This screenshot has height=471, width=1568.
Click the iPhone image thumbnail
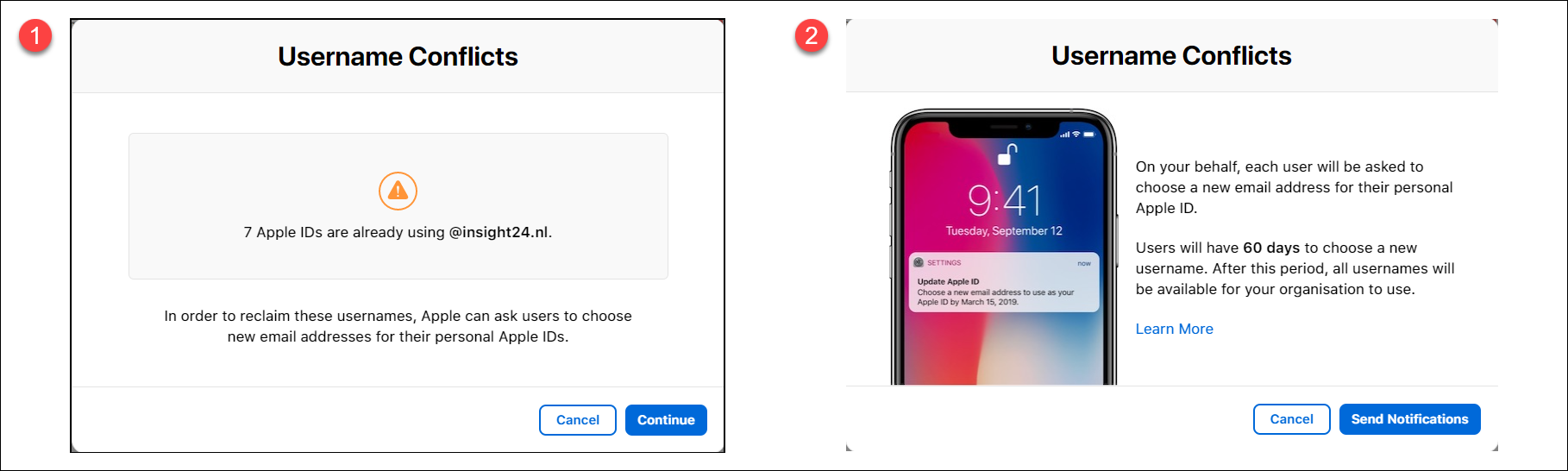(x=1004, y=247)
